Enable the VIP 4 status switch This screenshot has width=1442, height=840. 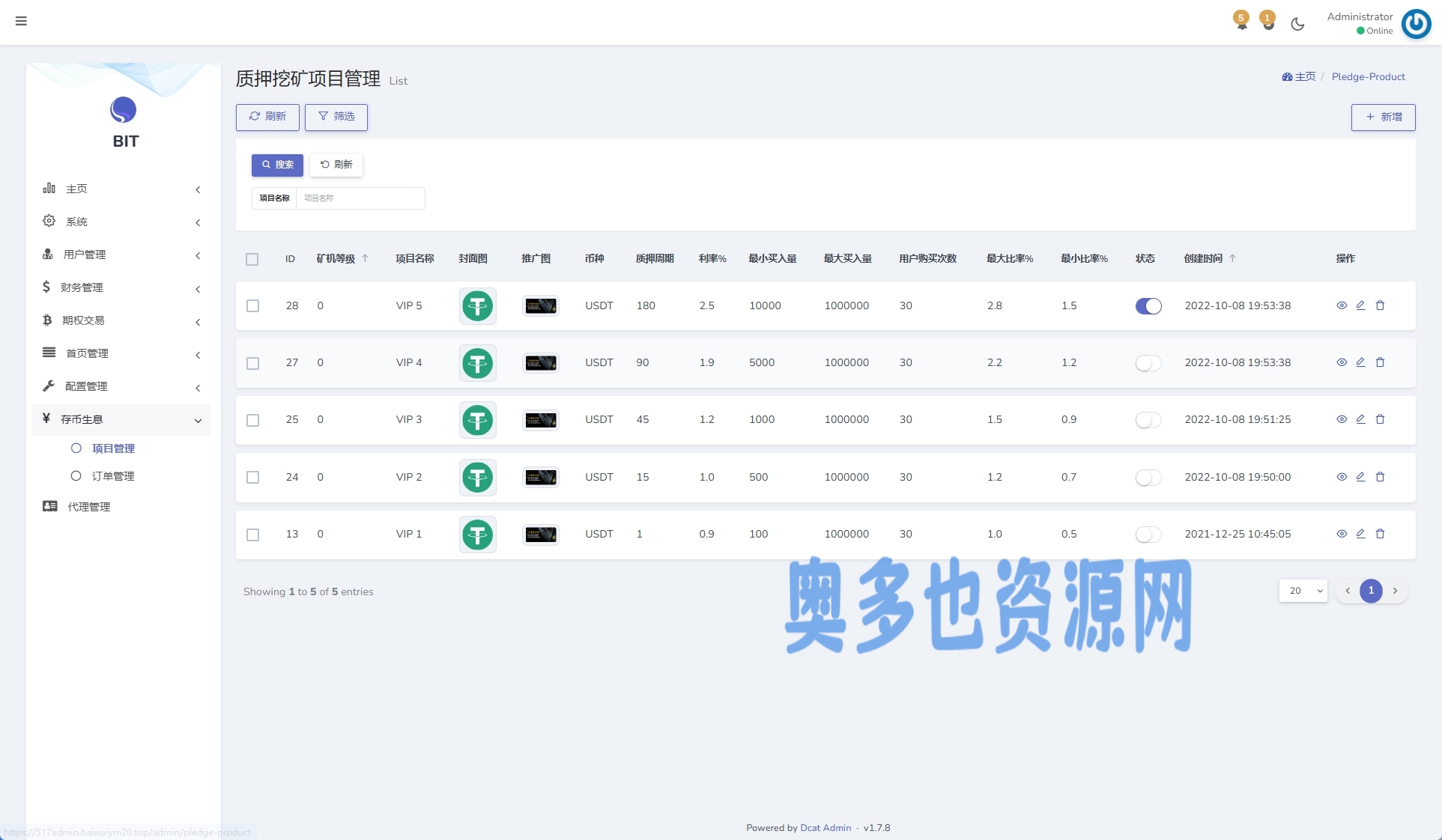pos(1148,363)
